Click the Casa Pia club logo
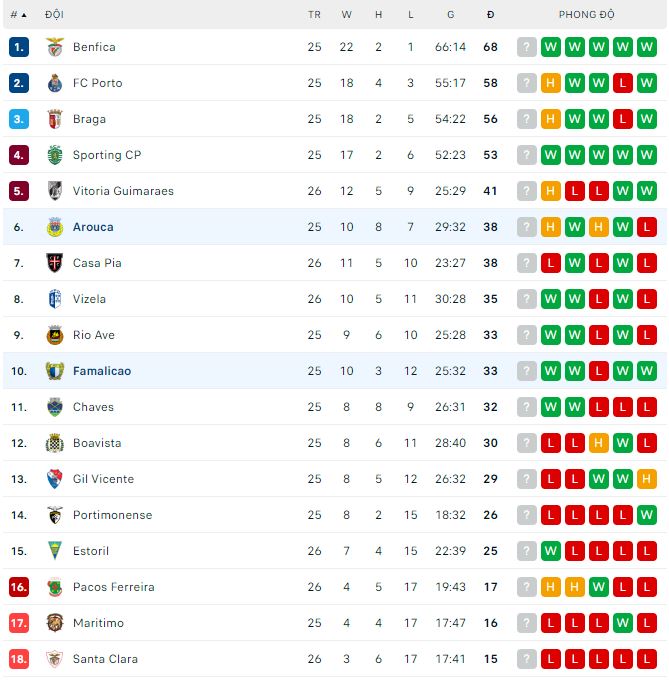This screenshot has width=669, height=681. (x=55, y=263)
